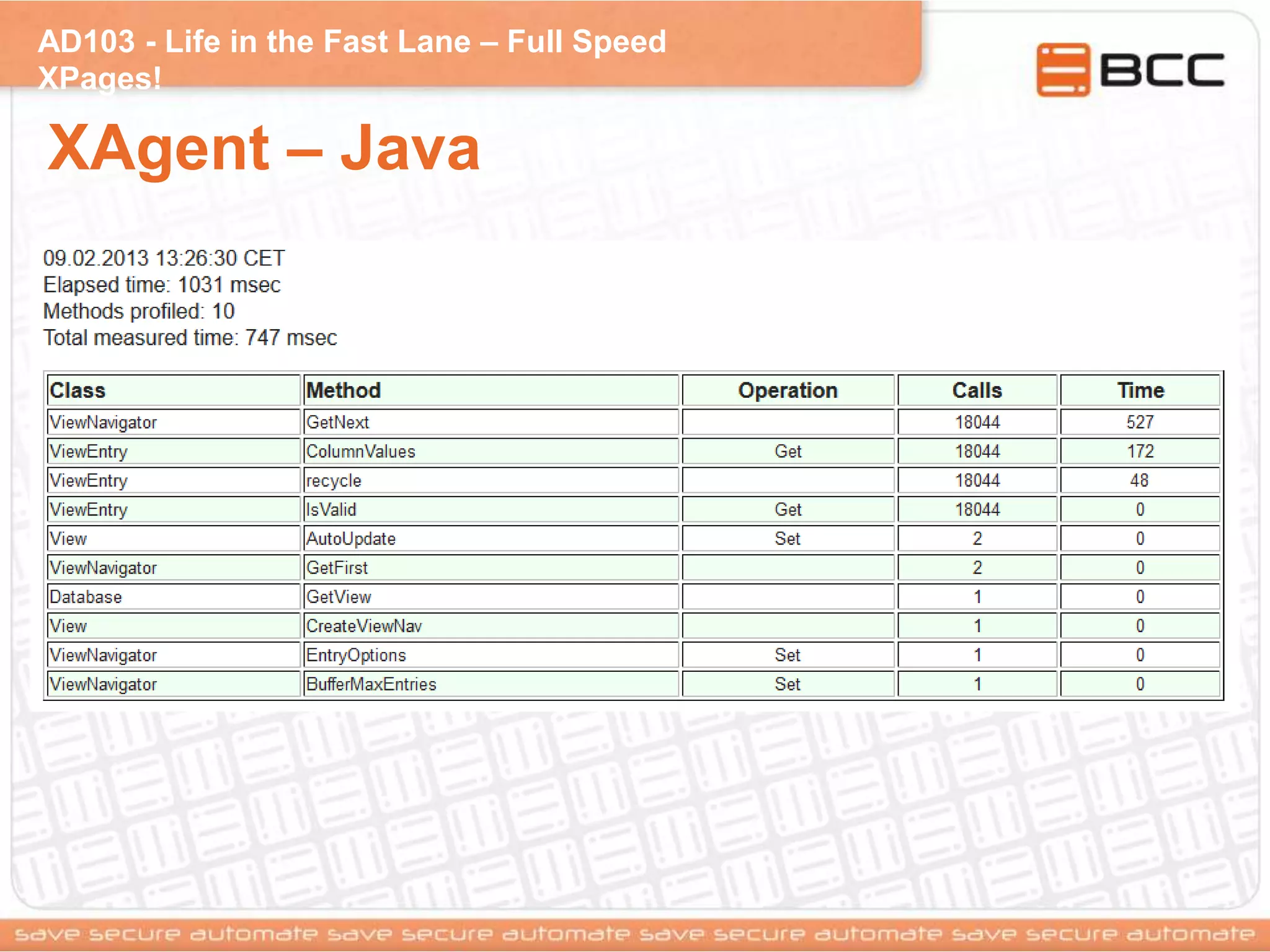
Task: Click the timestamp '09.02.2013 13:26:30 CET'
Action: tap(164, 258)
